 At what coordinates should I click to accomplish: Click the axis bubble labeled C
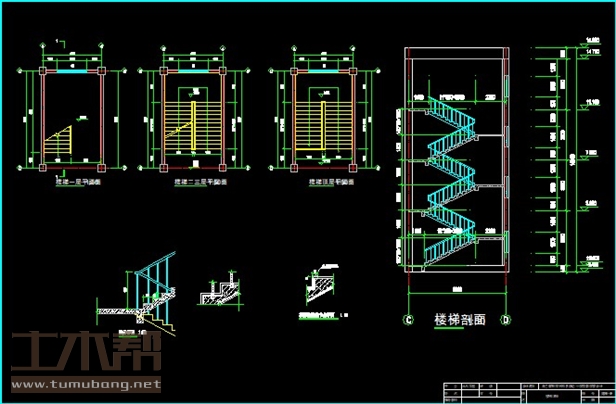click(x=408, y=320)
